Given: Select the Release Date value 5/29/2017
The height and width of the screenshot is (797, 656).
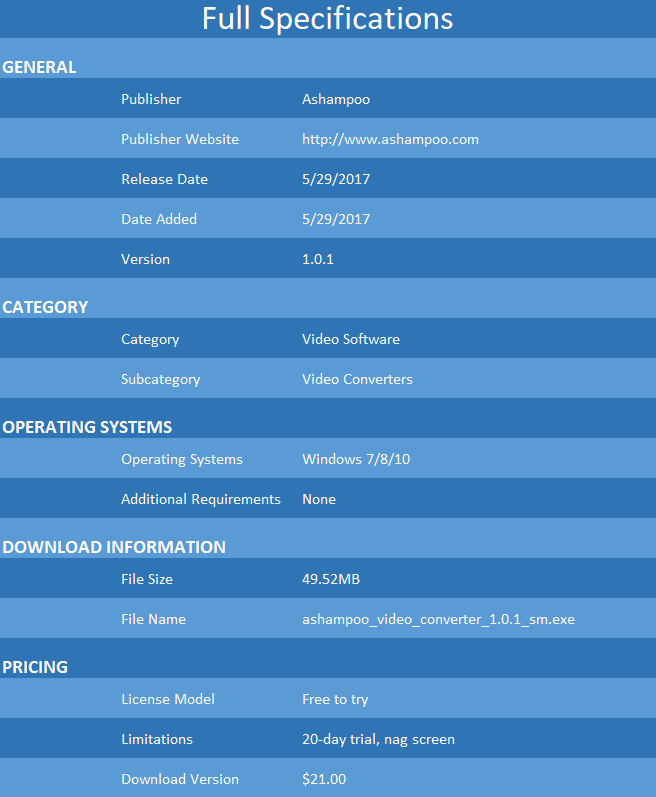Looking at the screenshot, I should pyautogui.click(x=336, y=179).
